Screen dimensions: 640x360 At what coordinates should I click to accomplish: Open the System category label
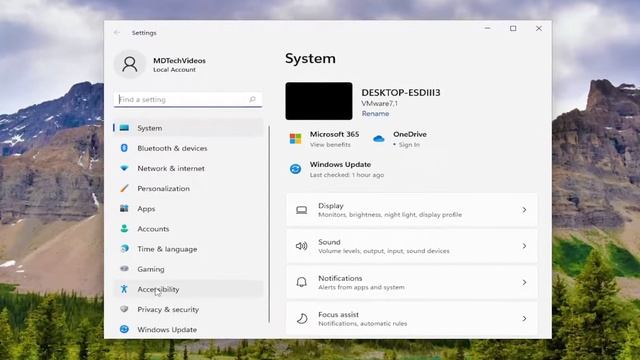click(149, 128)
